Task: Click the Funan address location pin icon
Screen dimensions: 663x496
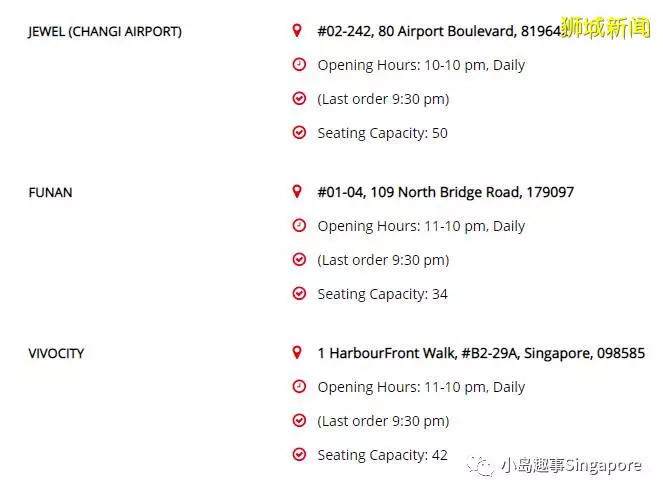Action: tap(297, 192)
